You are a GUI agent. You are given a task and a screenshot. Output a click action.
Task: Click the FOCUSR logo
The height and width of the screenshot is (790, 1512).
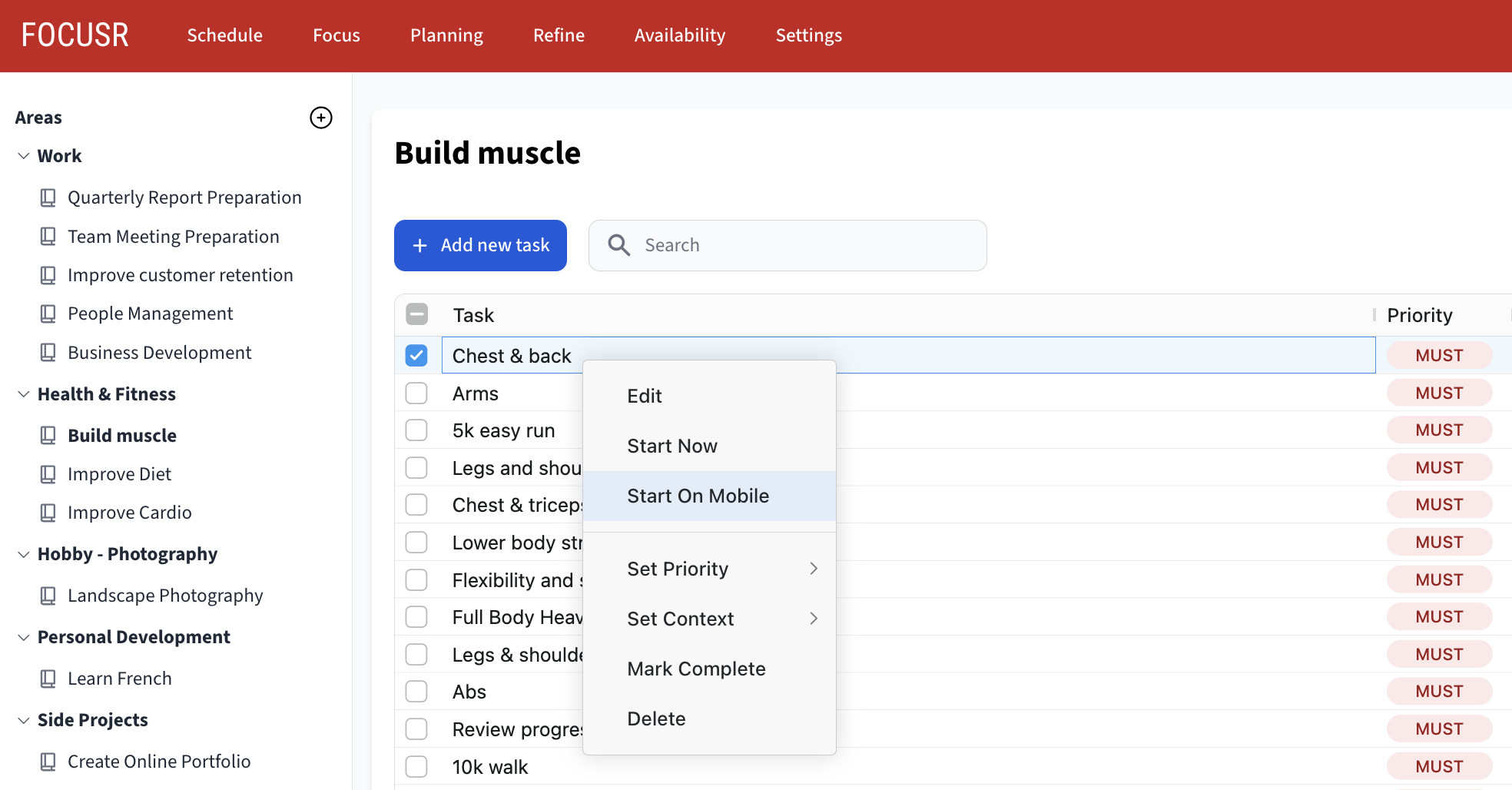pyautogui.click(x=74, y=35)
